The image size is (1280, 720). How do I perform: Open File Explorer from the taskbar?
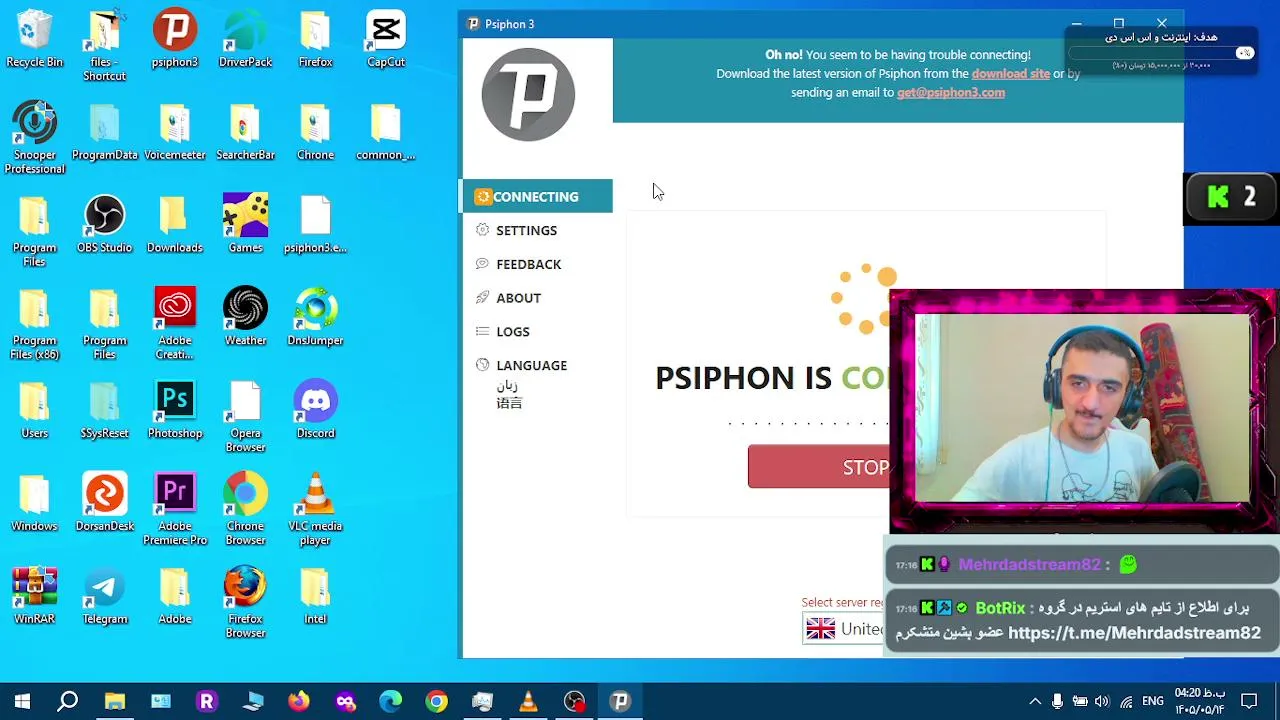coord(115,701)
